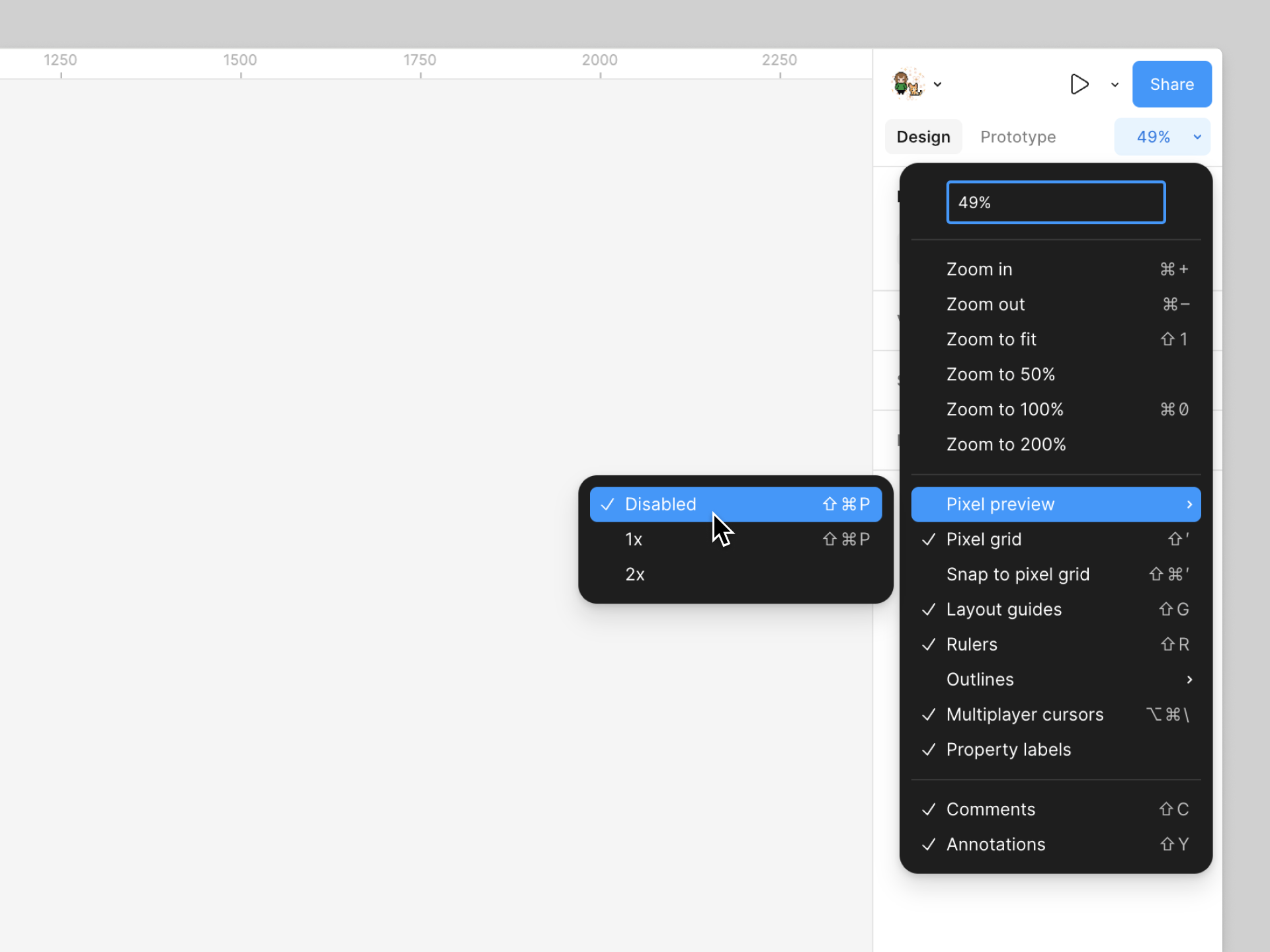
Task: Click the Share button
Action: (x=1171, y=84)
